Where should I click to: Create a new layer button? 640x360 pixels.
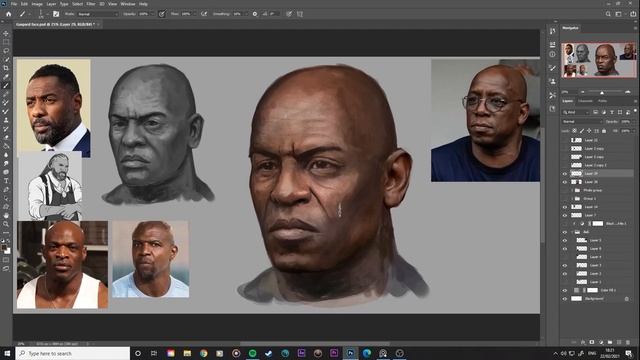(x=619, y=342)
